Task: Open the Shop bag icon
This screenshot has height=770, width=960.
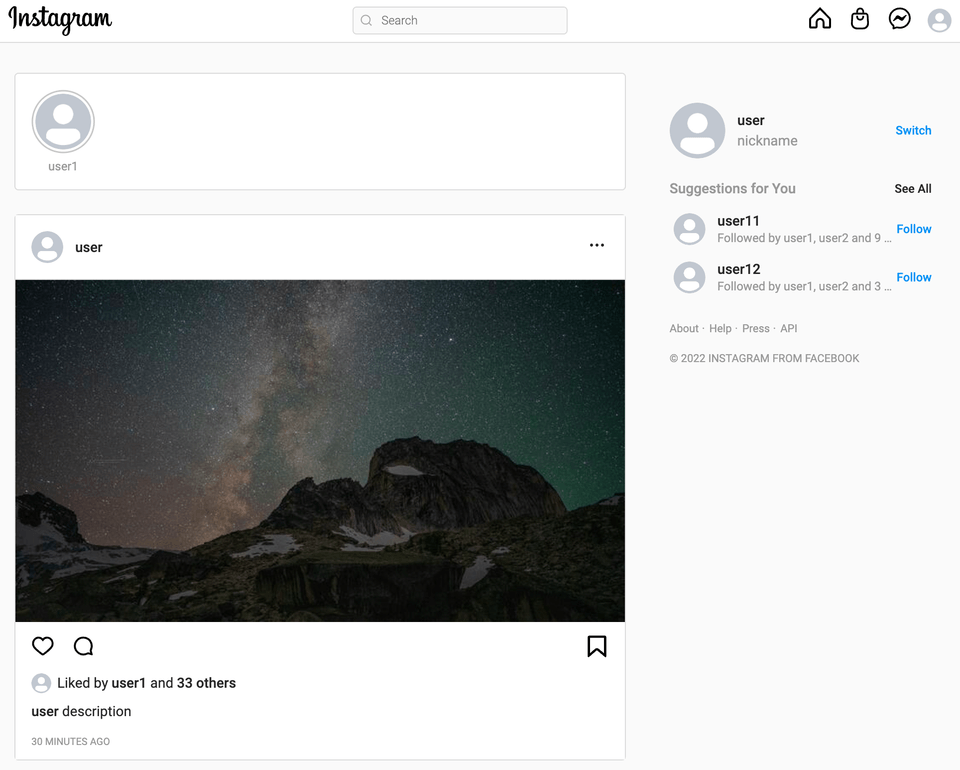Action: 860,19
